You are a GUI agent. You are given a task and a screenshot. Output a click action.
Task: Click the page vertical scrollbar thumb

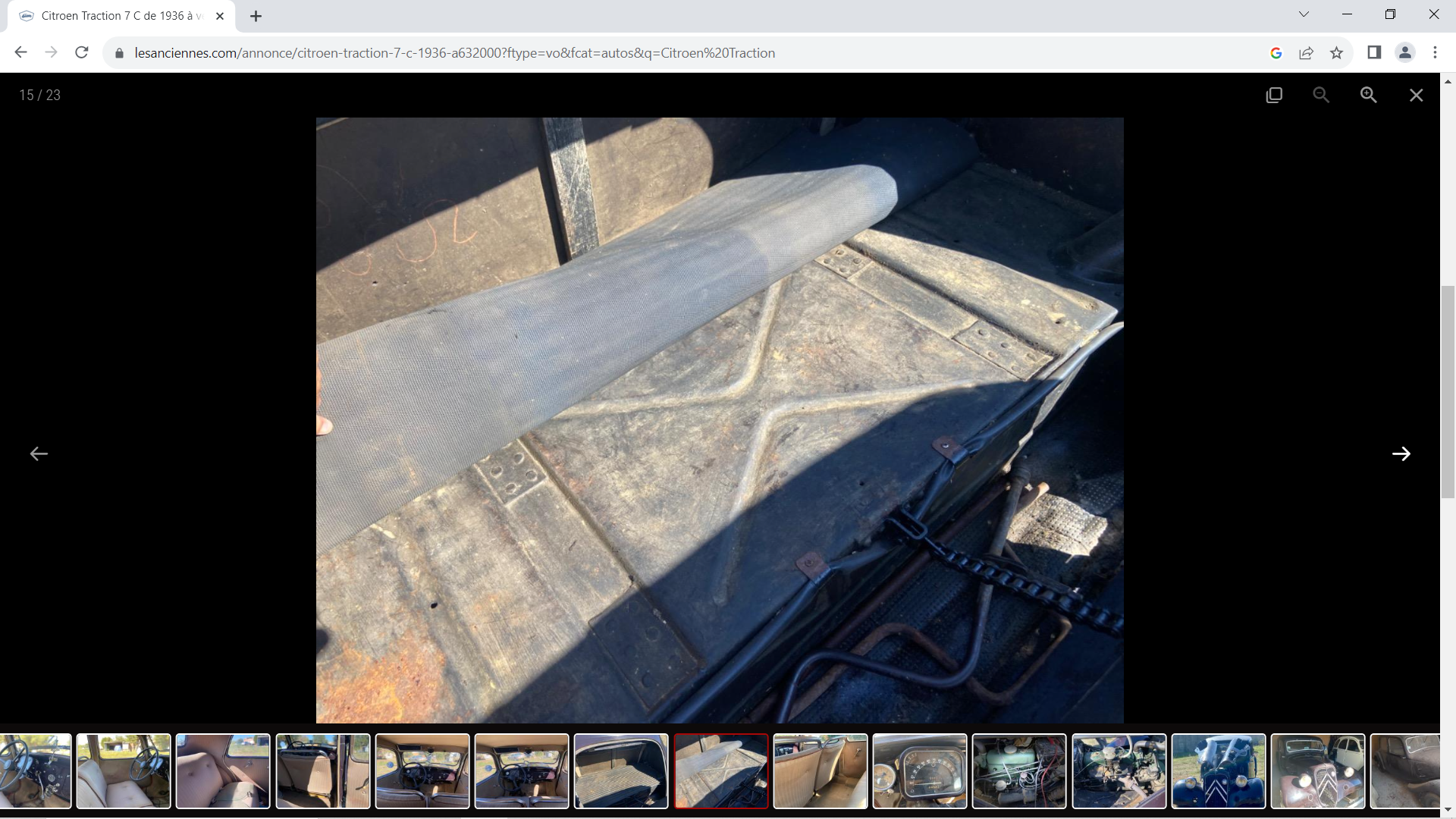tap(1448, 391)
